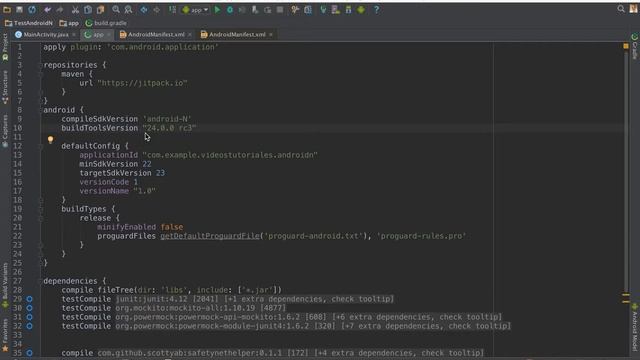Open the Android Model tool window
Screen dimensions: 640x360
click(635, 327)
